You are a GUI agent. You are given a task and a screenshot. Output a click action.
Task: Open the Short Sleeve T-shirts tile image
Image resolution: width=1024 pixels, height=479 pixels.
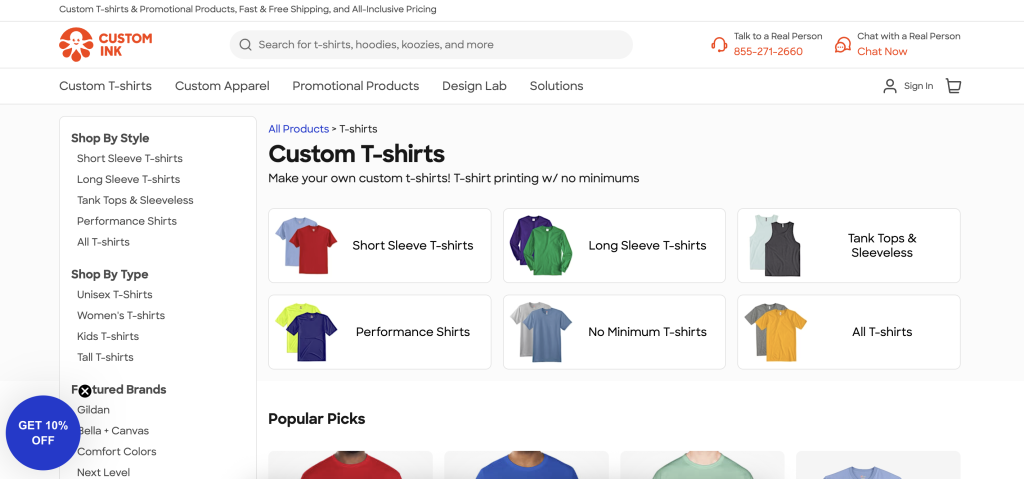point(301,245)
